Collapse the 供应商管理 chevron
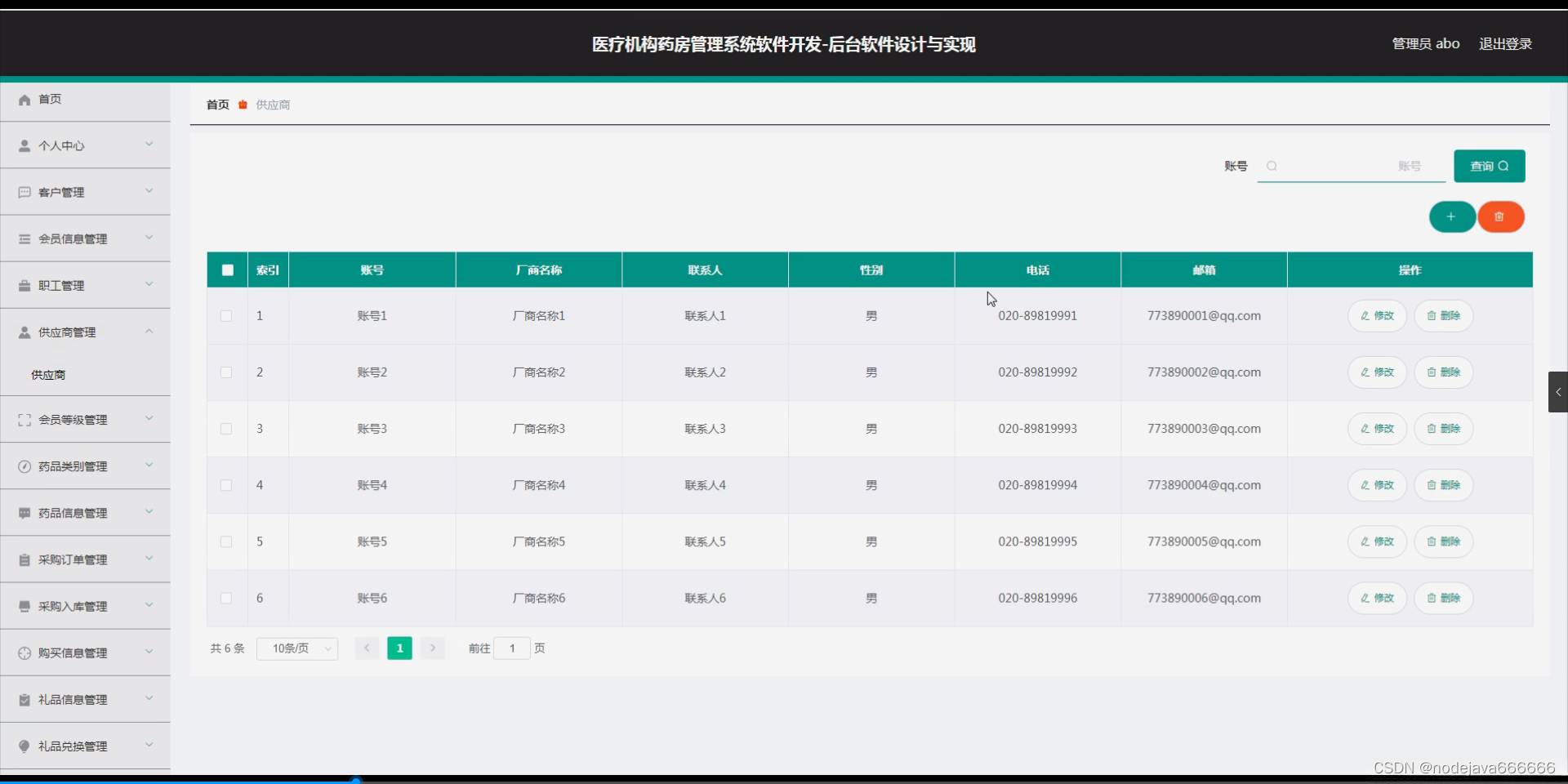The width and height of the screenshot is (1568, 784). coord(149,331)
